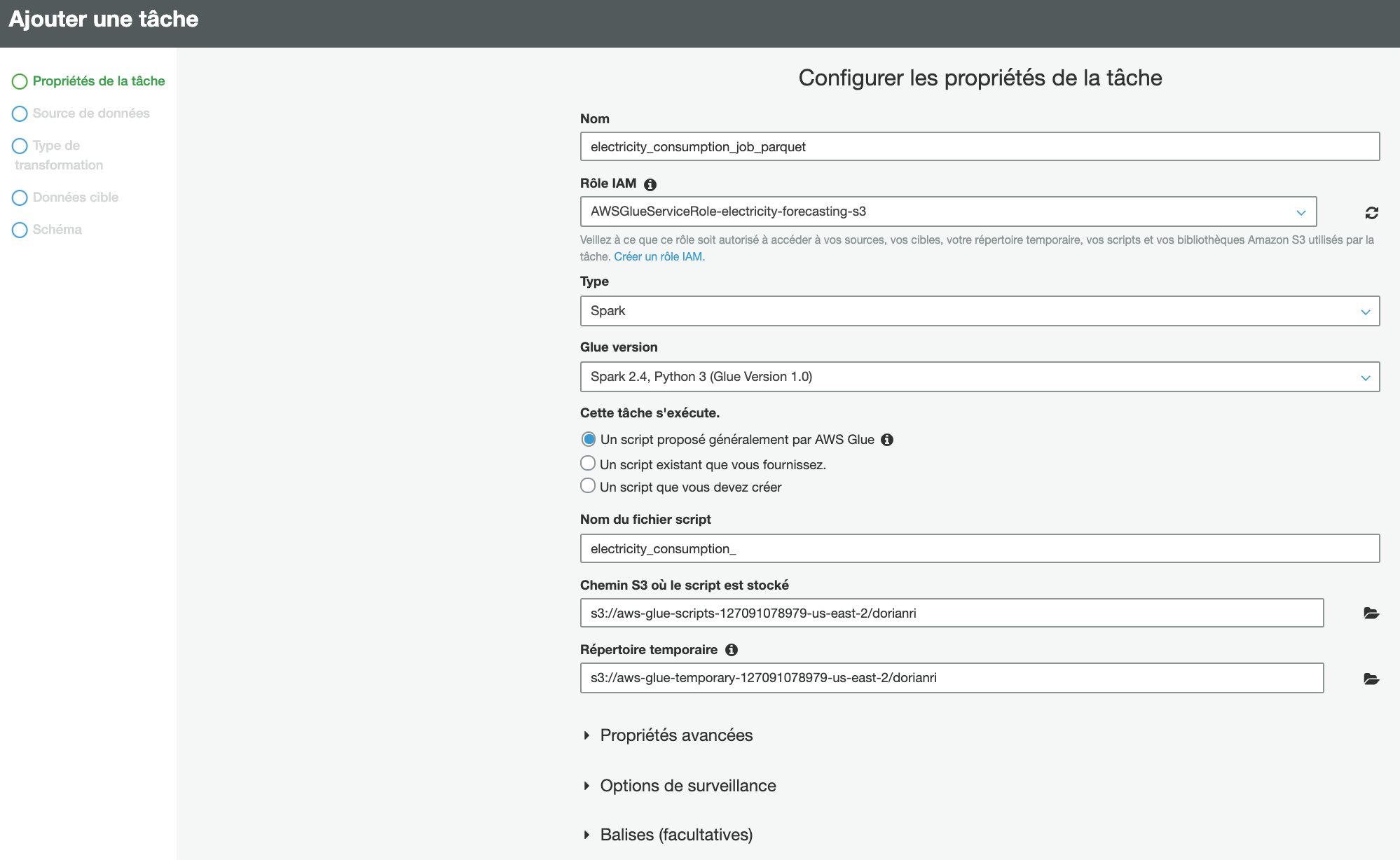The height and width of the screenshot is (860, 1400).
Task: Click info icon beside AWS Glue script option
Action: pos(887,440)
